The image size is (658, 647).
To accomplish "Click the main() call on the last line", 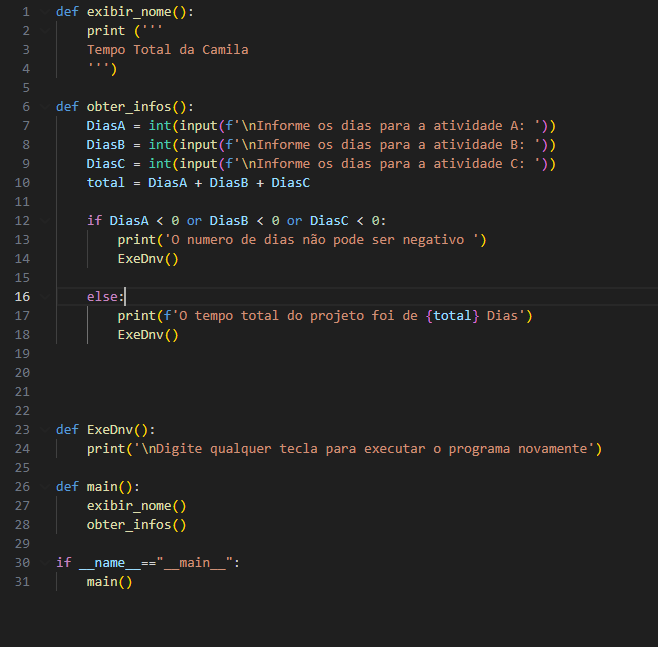I will click(x=109, y=581).
